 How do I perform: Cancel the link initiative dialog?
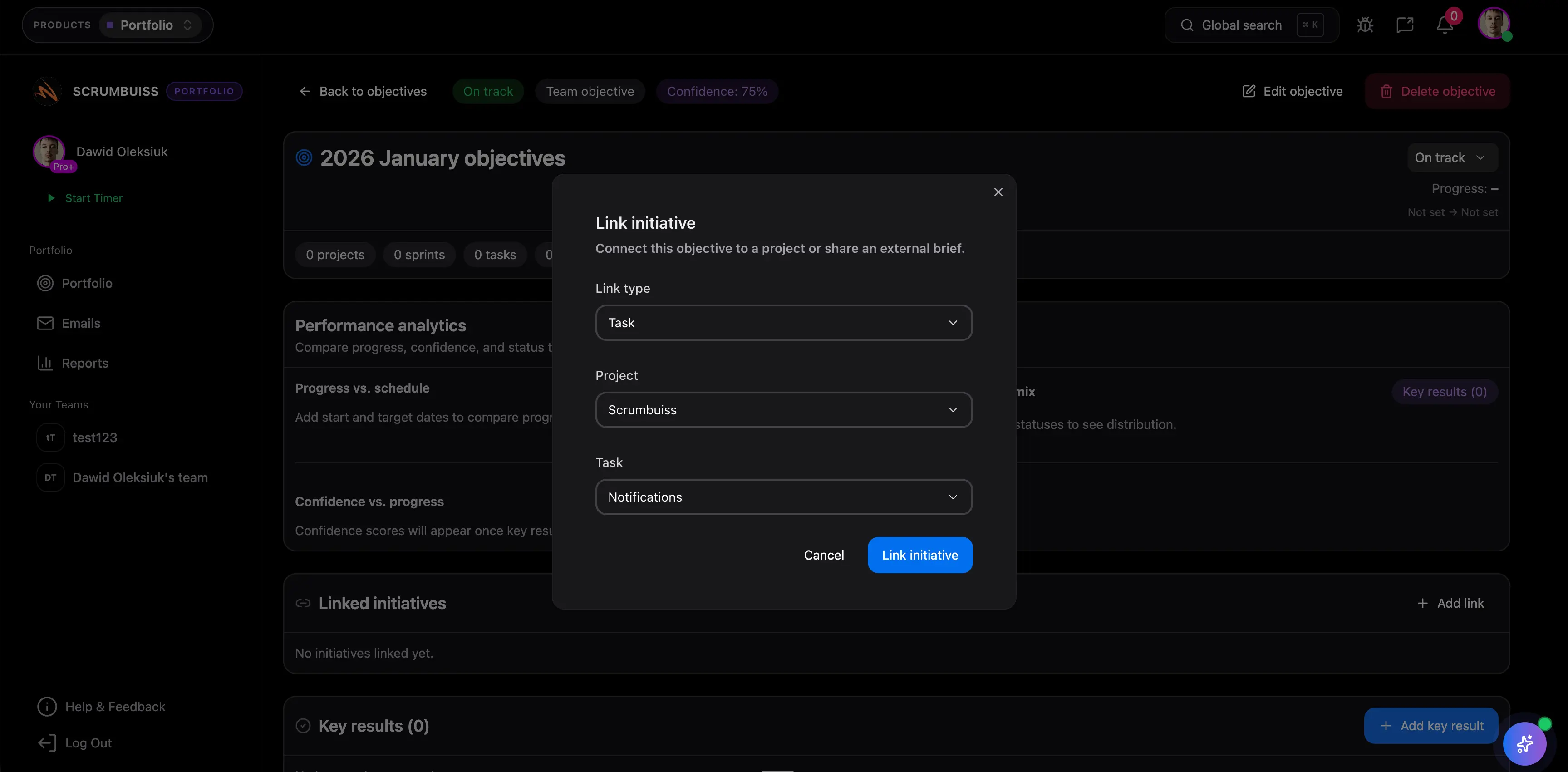click(824, 555)
